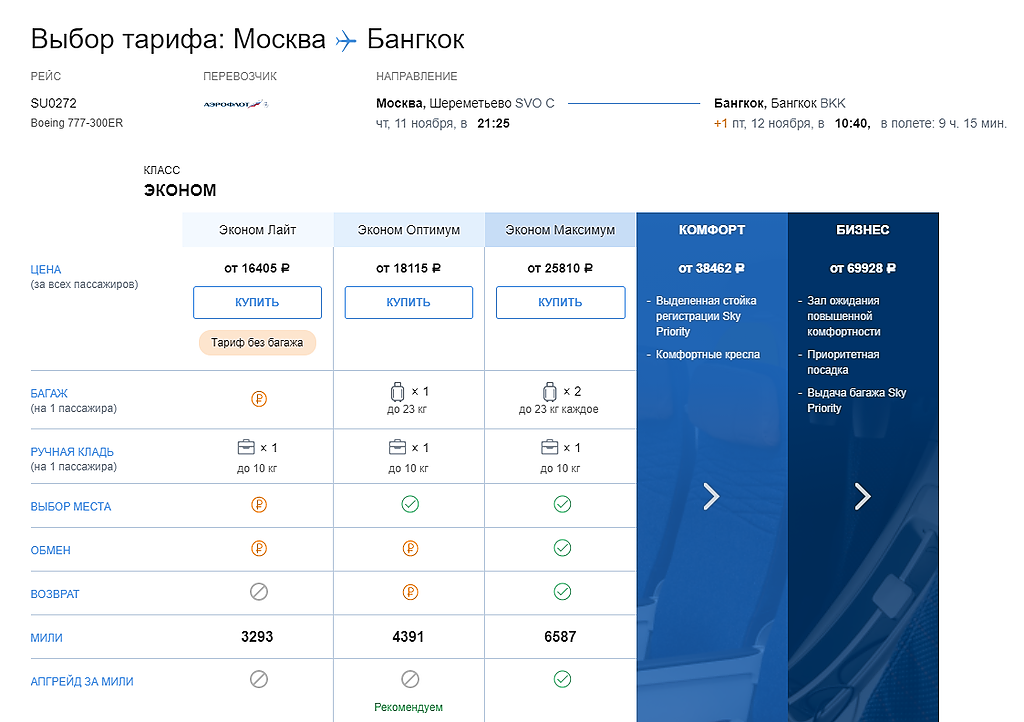
Task: Click the 3293 miles value
Action: [257, 636]
